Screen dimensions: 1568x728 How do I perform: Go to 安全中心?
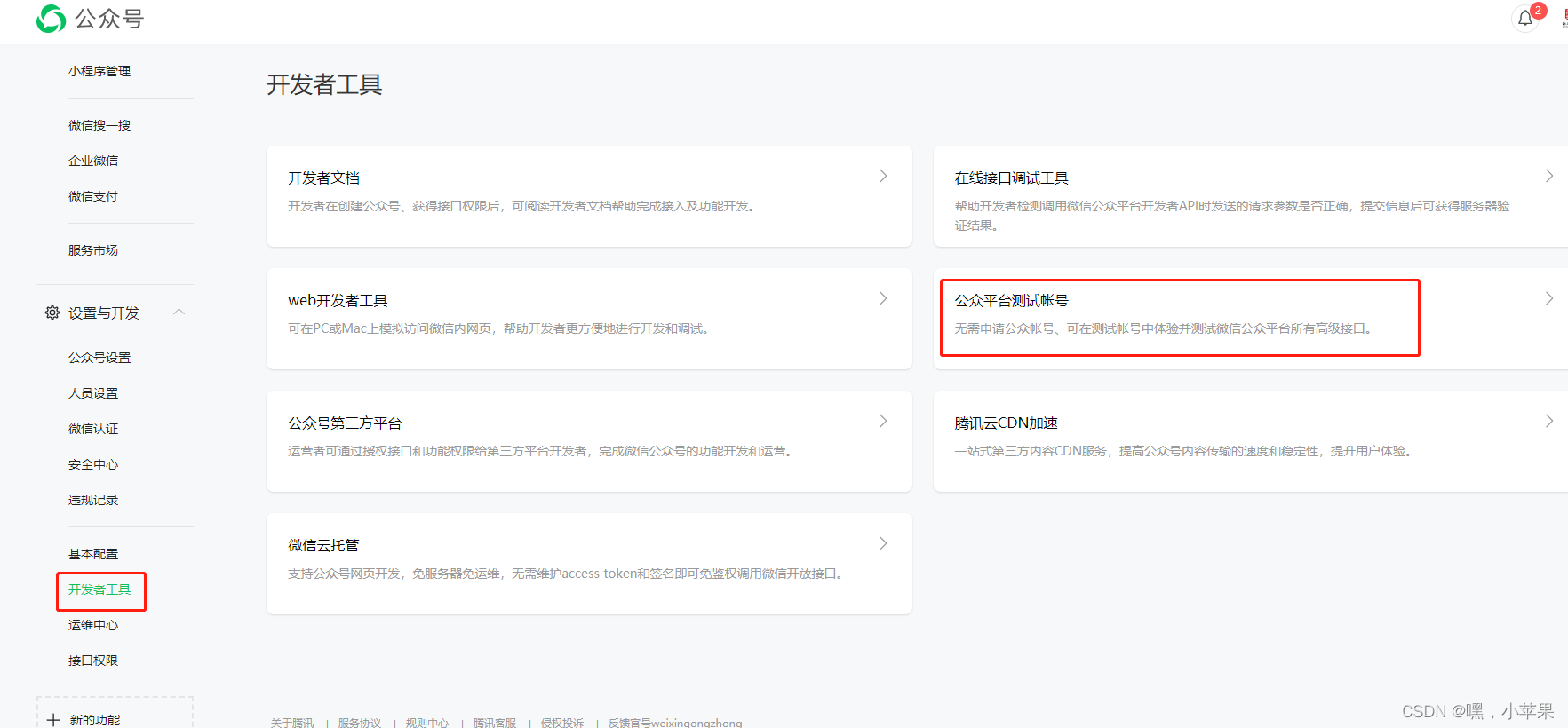(93, 464)
